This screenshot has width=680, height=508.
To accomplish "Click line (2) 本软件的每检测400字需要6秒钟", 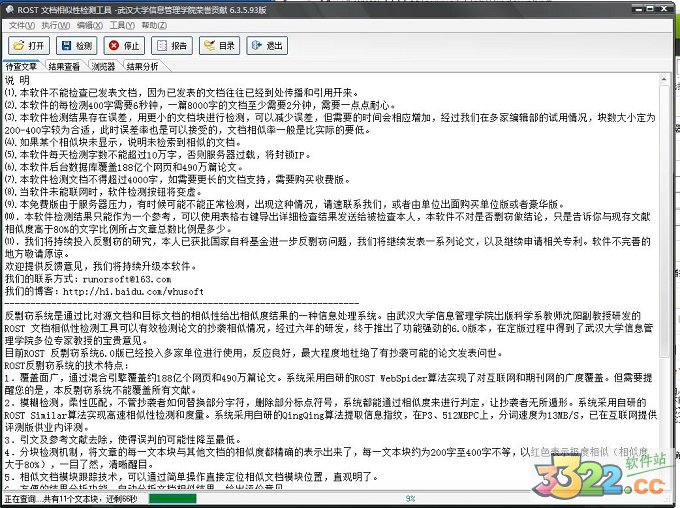I will point(200,105).
